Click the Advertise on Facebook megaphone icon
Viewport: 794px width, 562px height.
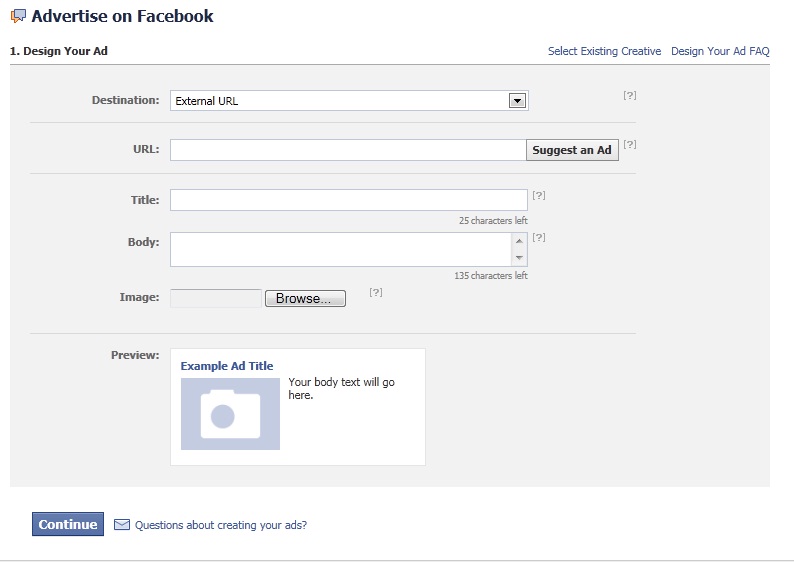pyautogui.click(x=18, y=16)
